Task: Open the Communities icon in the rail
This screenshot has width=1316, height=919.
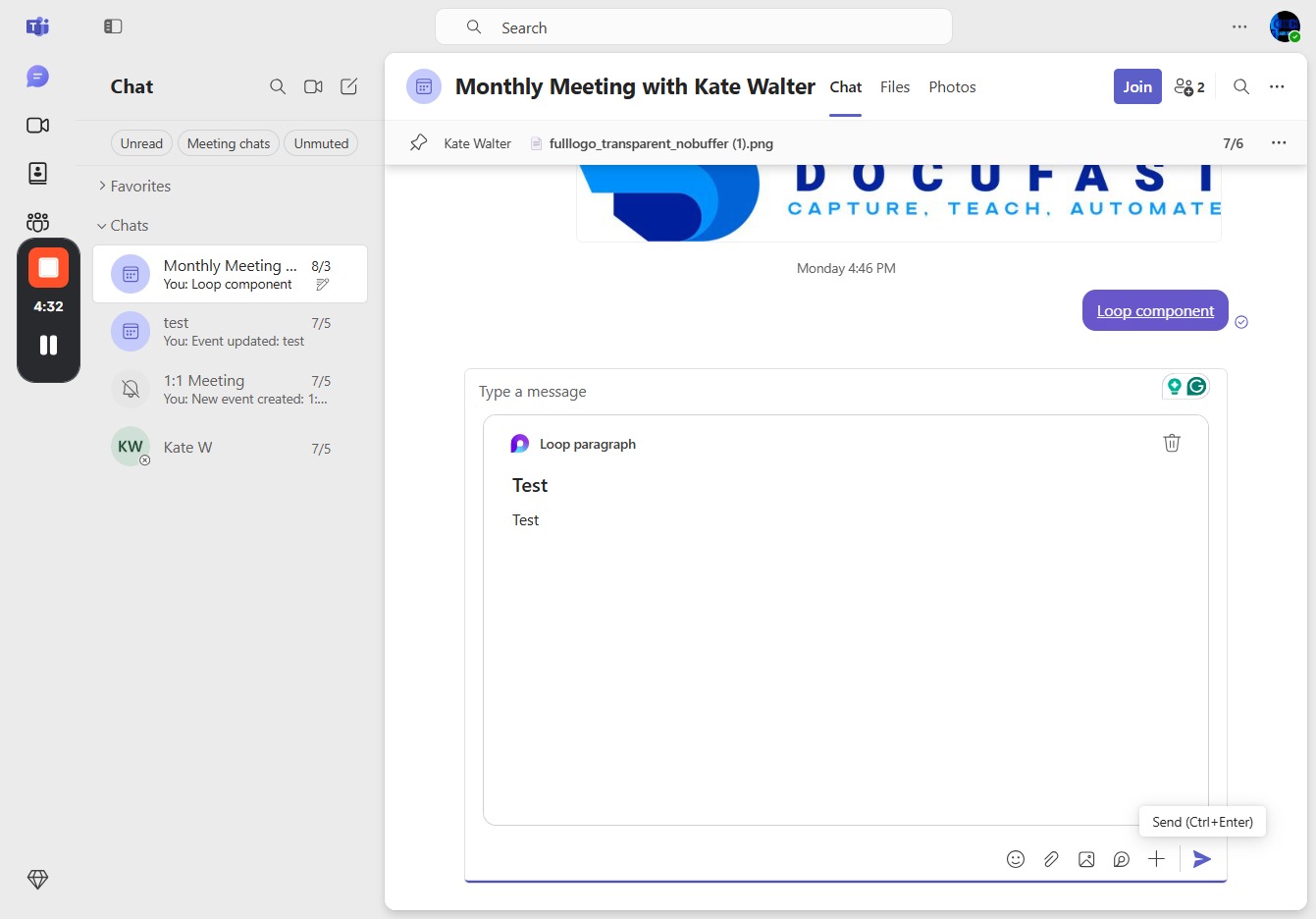Action: pos(37,221)
